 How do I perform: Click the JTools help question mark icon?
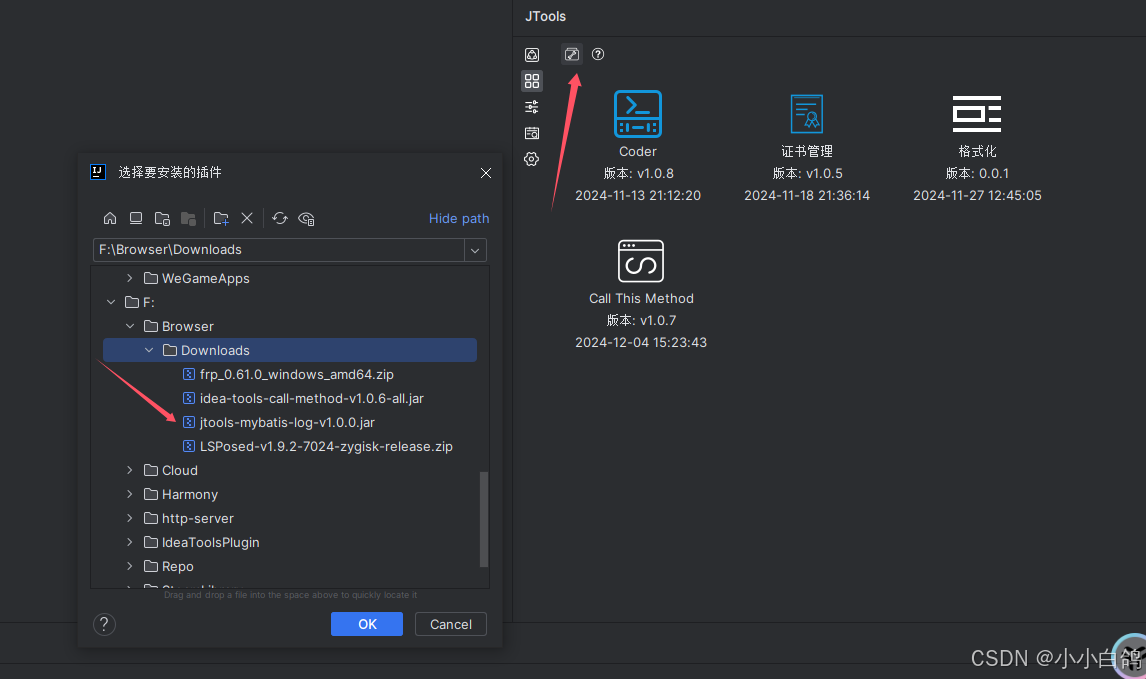598,54
